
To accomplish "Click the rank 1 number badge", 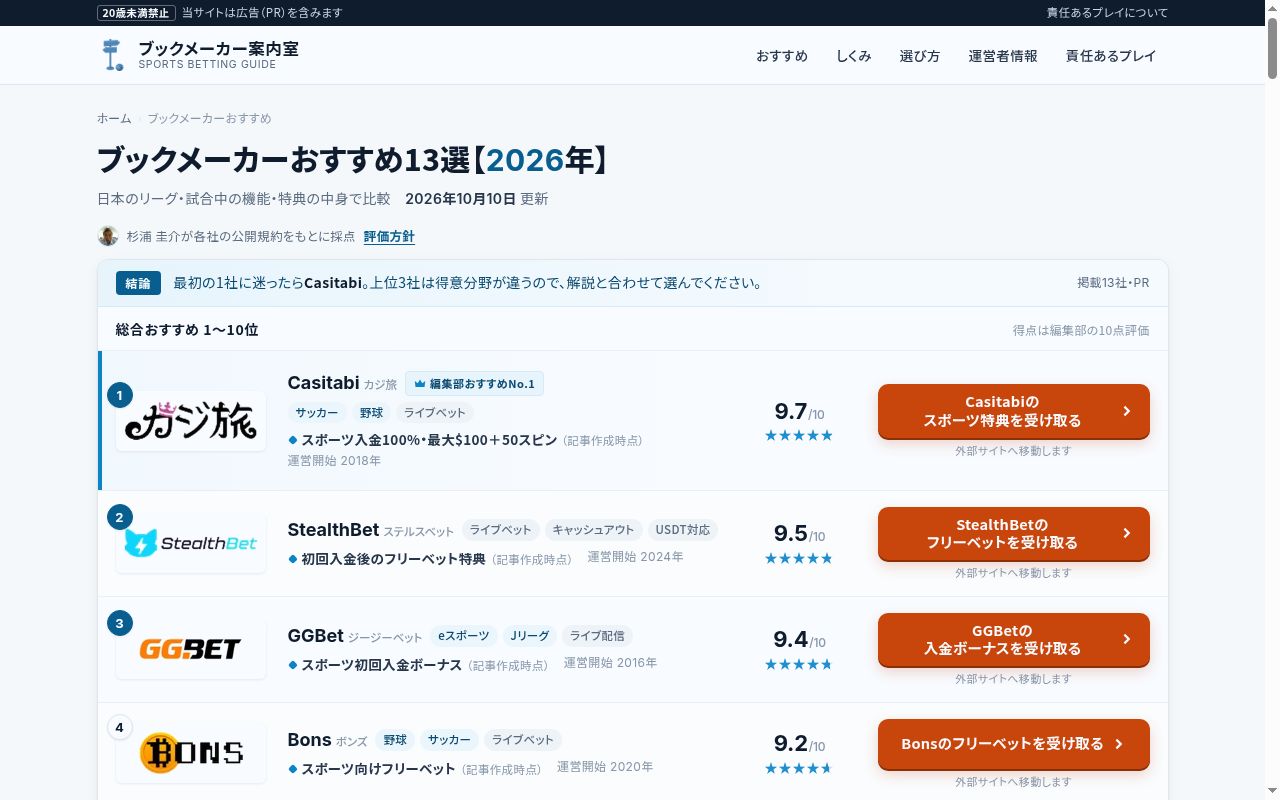I will click(x=120, y=395).
